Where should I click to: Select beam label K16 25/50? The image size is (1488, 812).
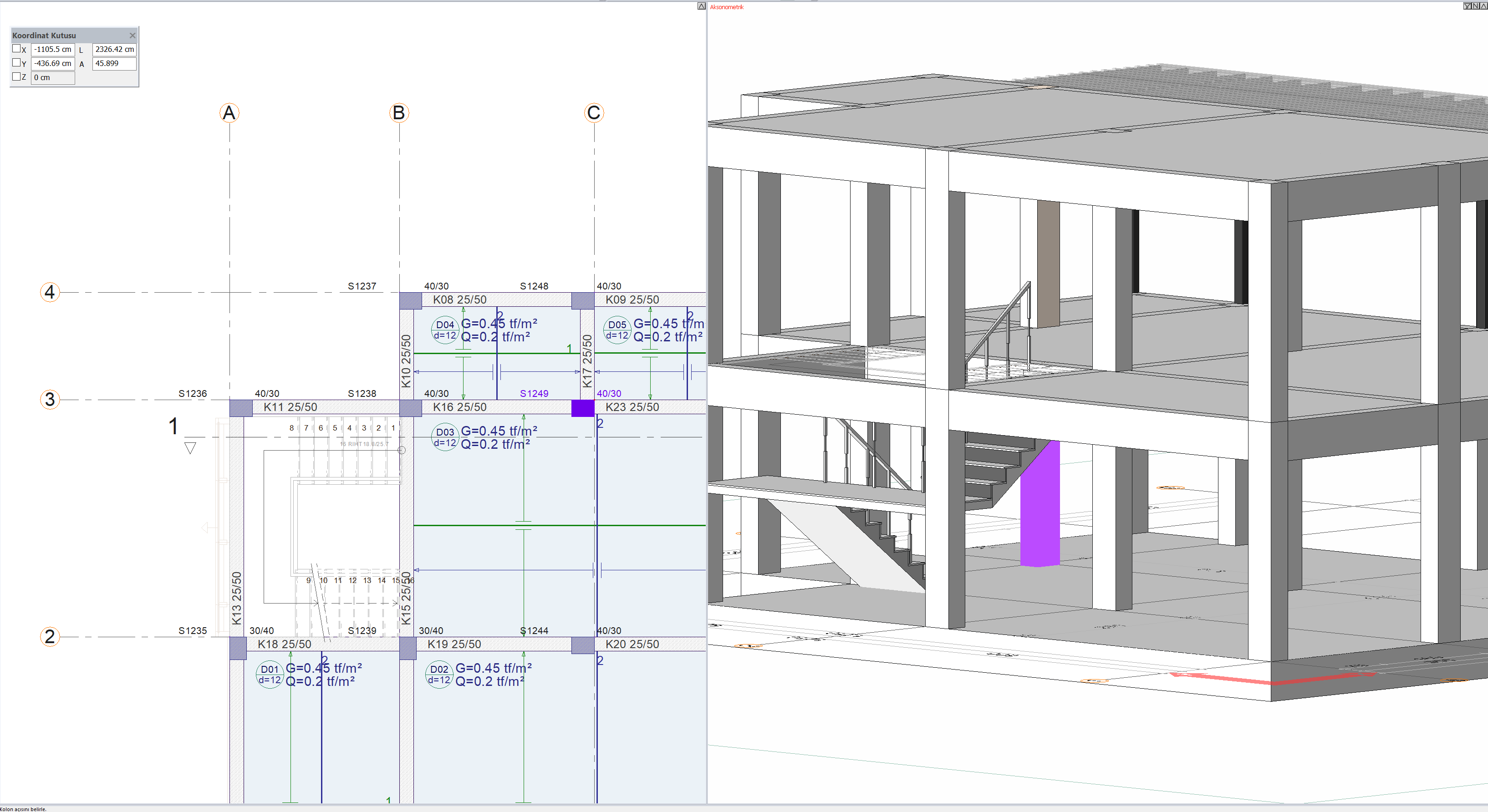point(459,407)
